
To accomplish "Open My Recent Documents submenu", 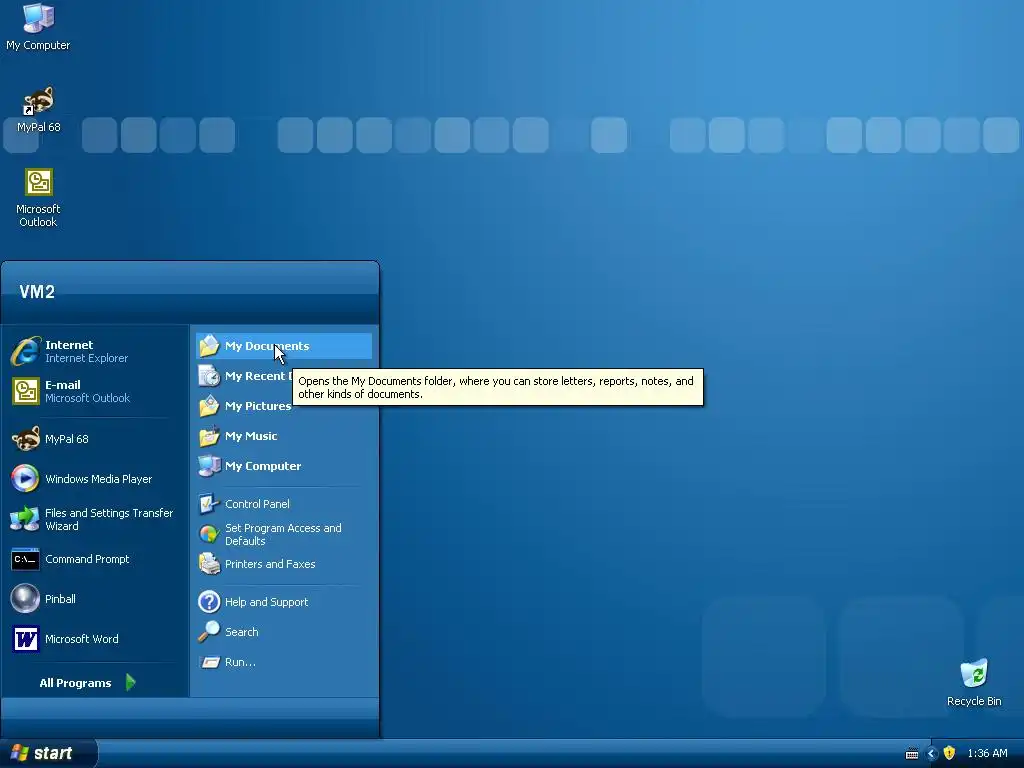I will (x=244, y=376).
